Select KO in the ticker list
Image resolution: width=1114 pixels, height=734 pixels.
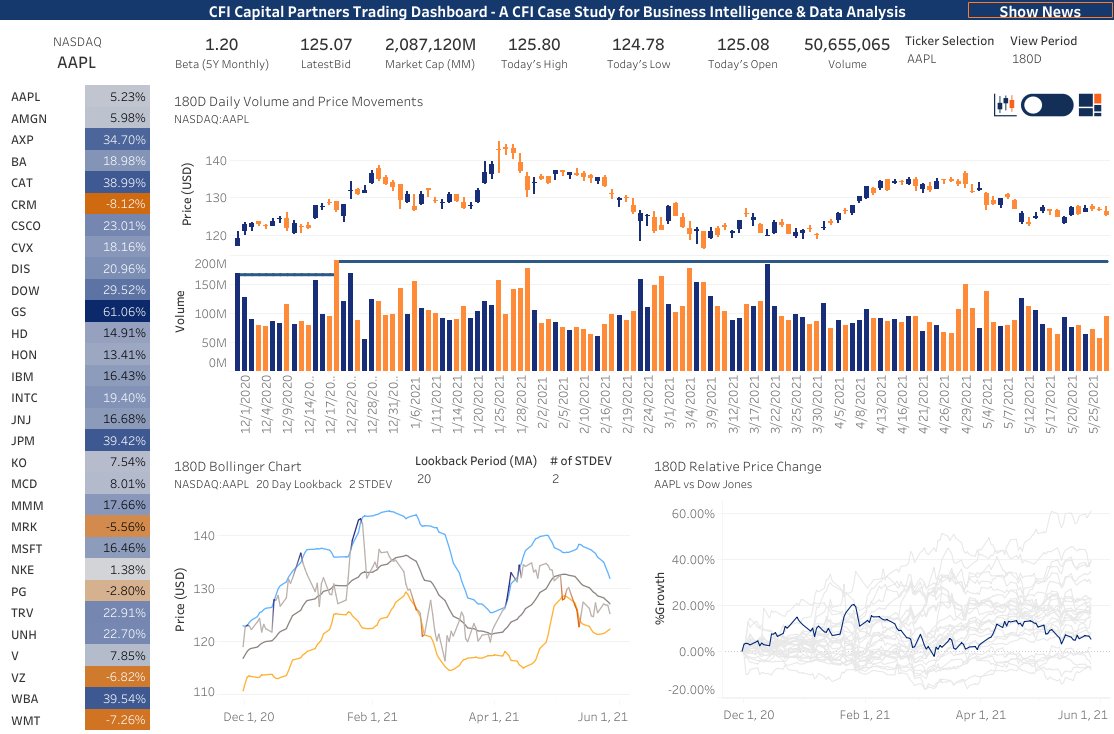18,463
